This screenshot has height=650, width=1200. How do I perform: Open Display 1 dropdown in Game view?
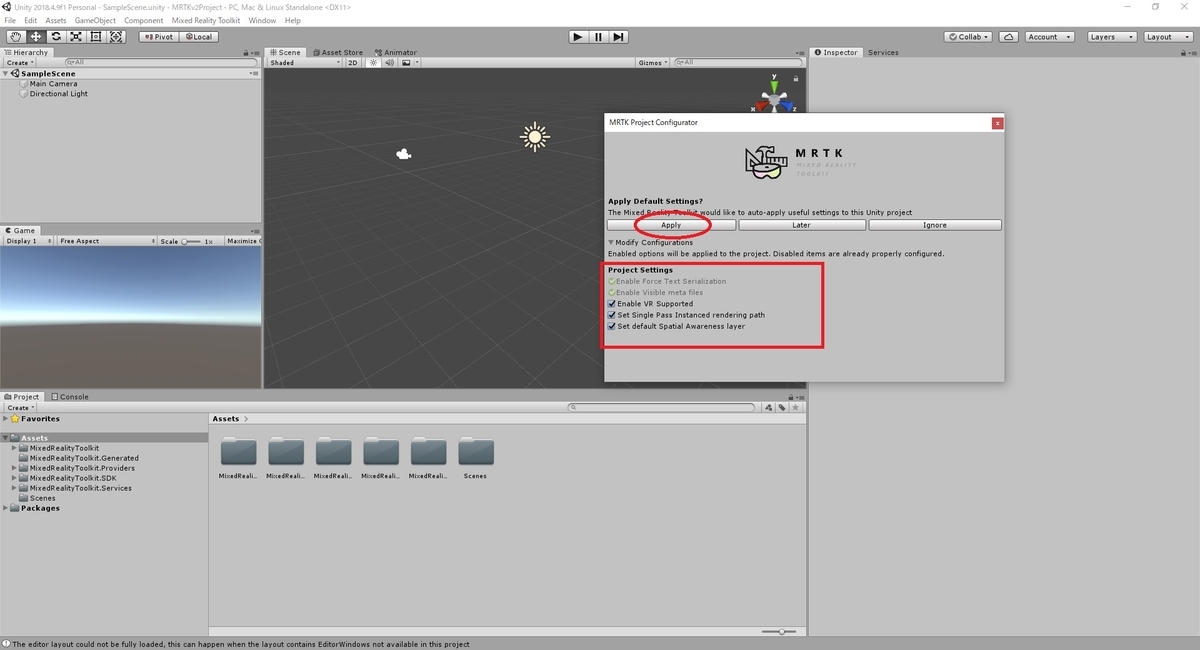[28, 241]
